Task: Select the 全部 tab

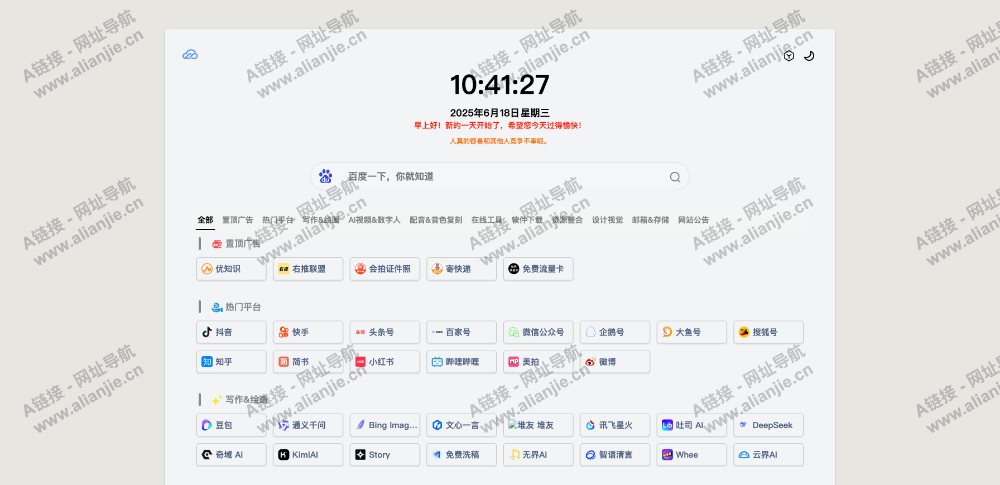Action: pos(205,220)
